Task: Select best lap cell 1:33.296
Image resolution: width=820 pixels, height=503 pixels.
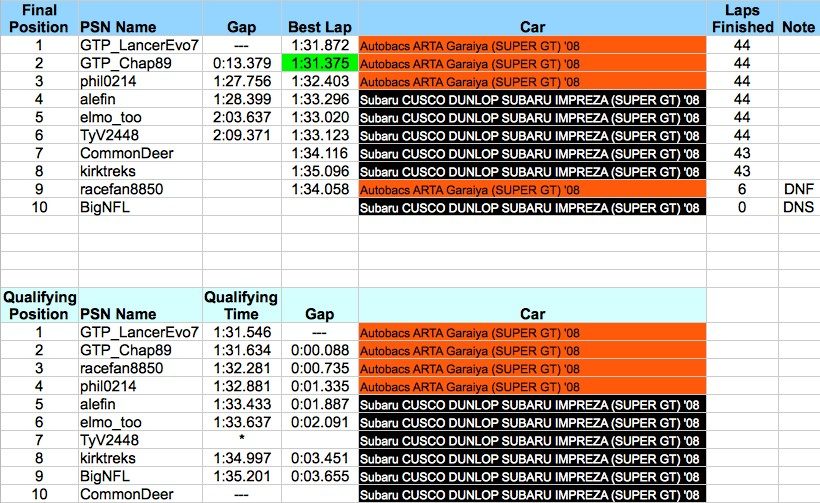Action: (320, 99)
